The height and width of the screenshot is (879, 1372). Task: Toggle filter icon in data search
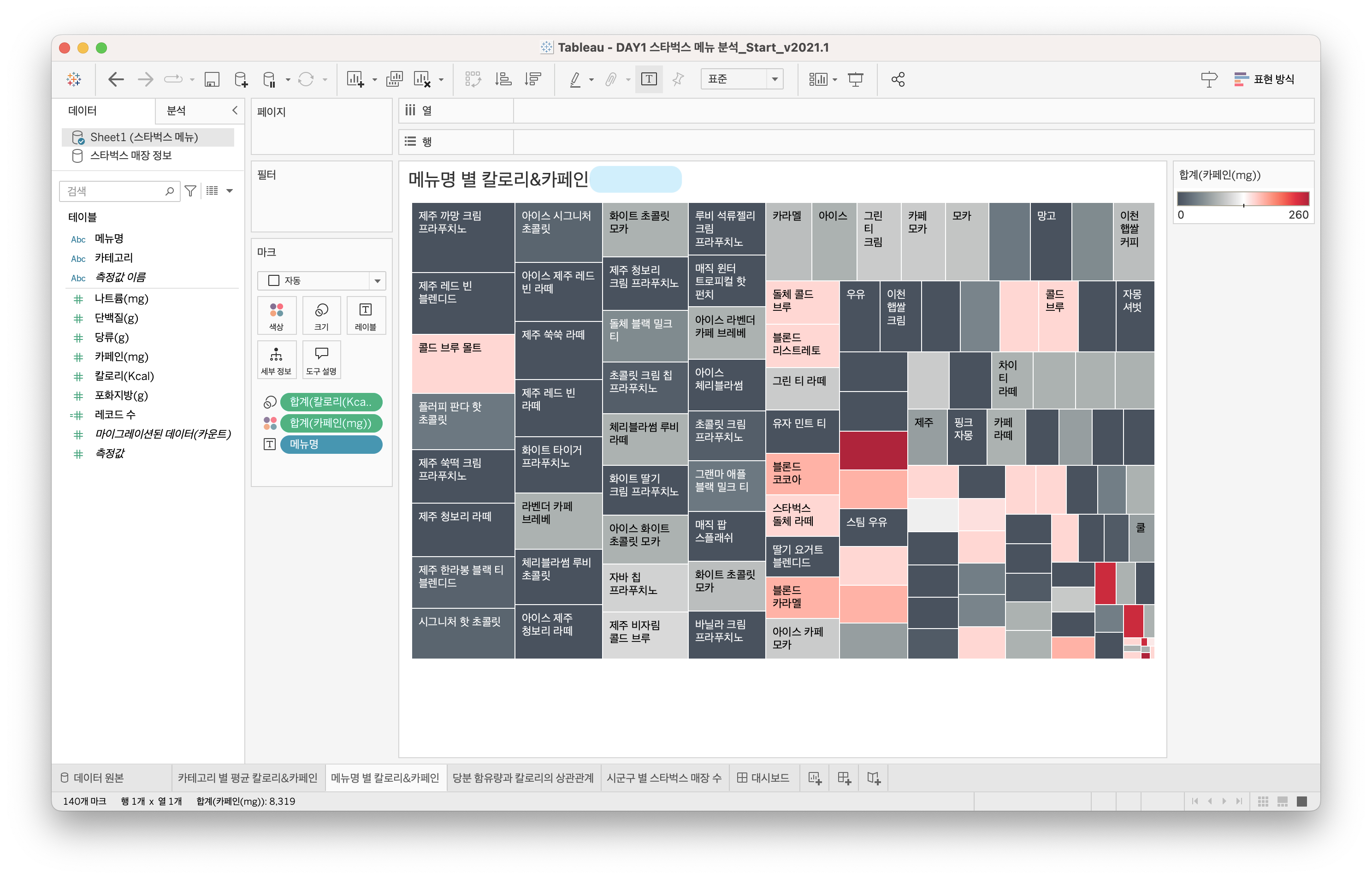[190, 191]
